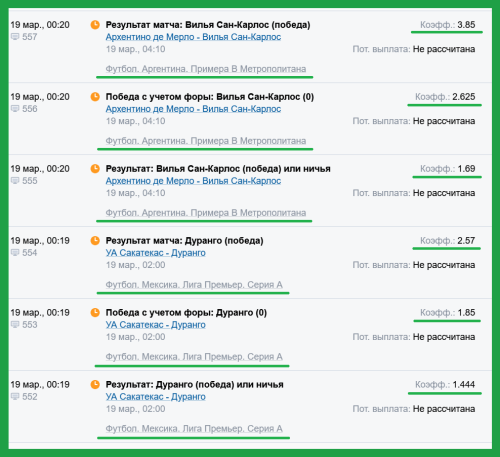
Task: Open the УА Сакатекас - Дуранго link in the 1.444 bet
Action: (x=156, y=397)
